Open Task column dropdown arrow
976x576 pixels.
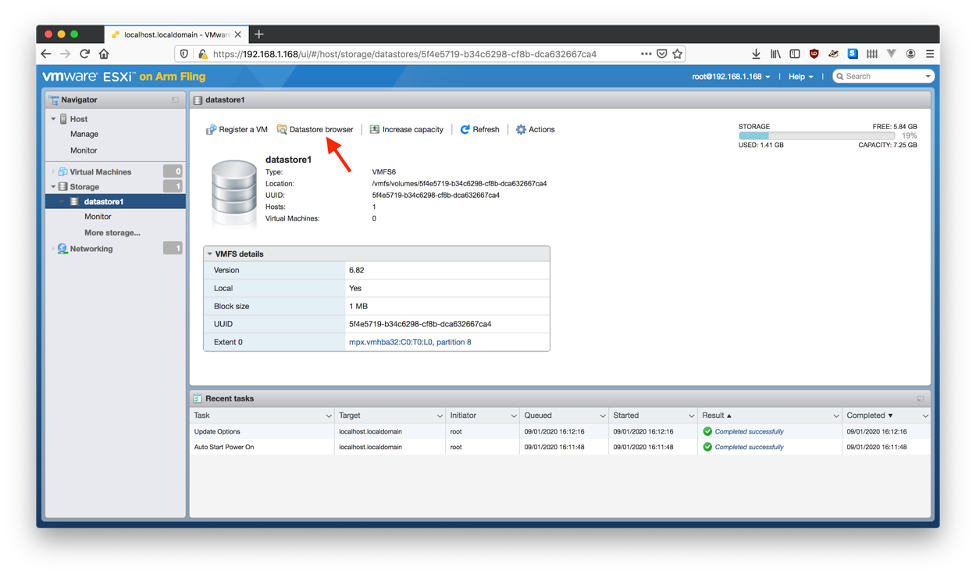pyautogui.click(x=328, y=416)
